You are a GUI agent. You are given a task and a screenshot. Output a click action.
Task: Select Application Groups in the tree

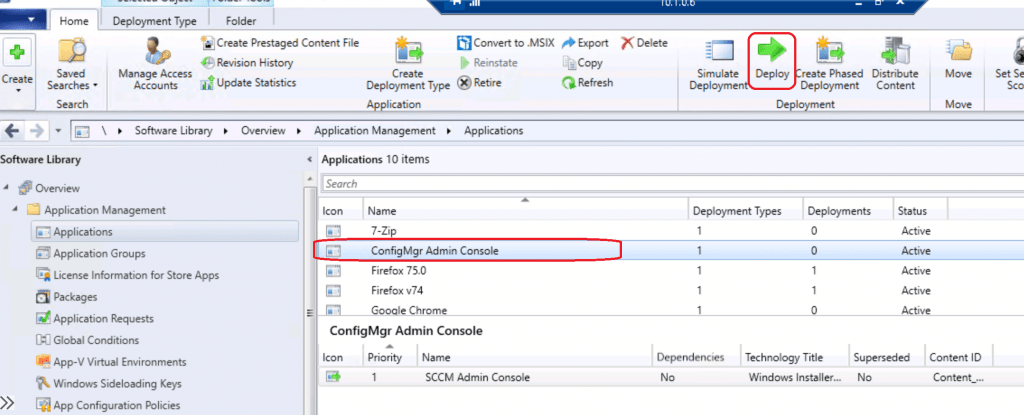[99, 254]
